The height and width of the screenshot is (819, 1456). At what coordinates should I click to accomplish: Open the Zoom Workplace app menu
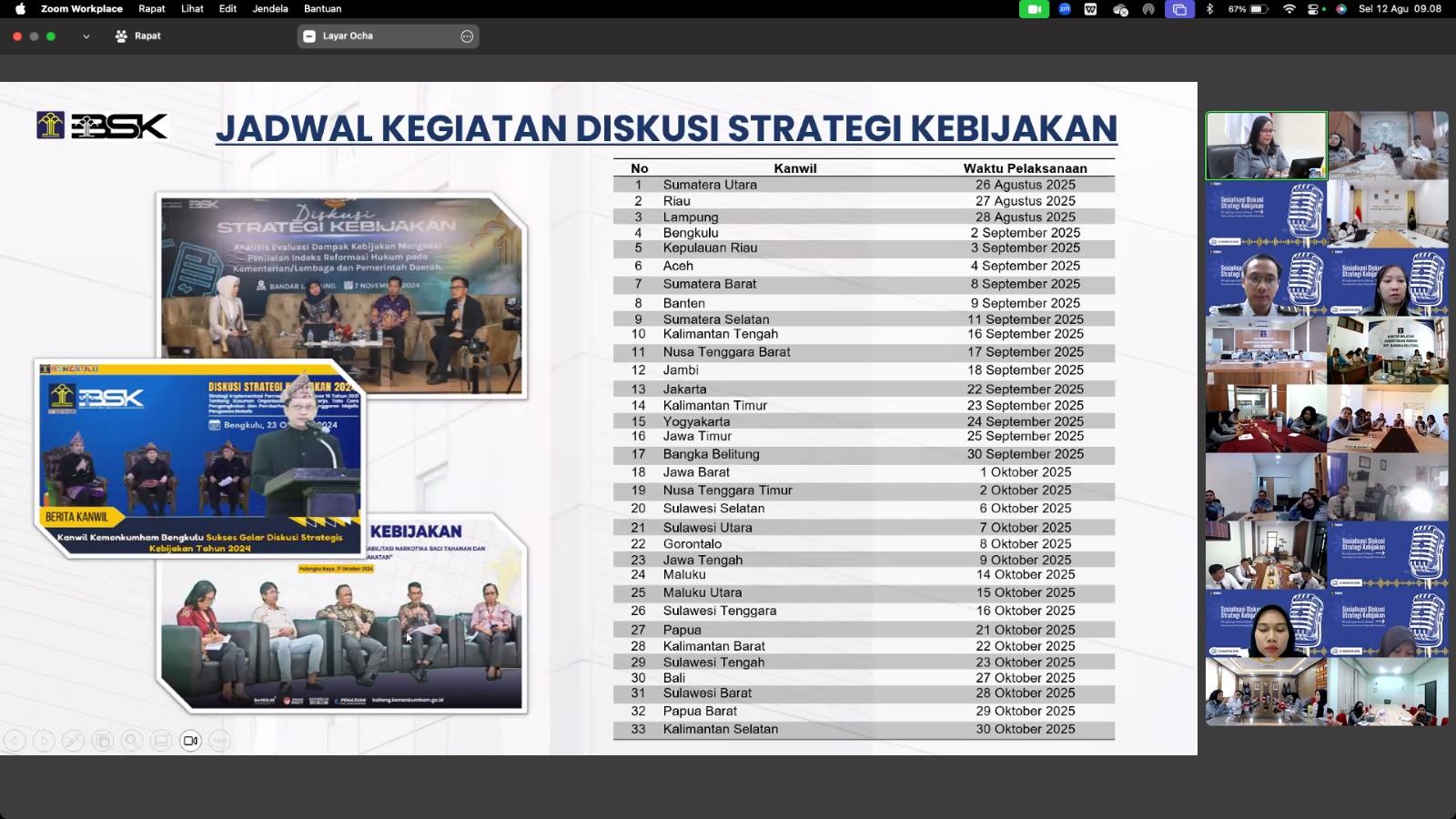(x=81, y=9)
